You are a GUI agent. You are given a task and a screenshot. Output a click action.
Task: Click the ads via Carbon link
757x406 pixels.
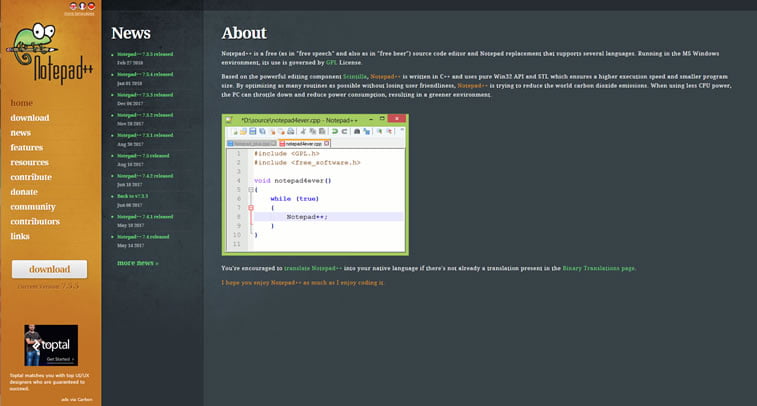76,399
